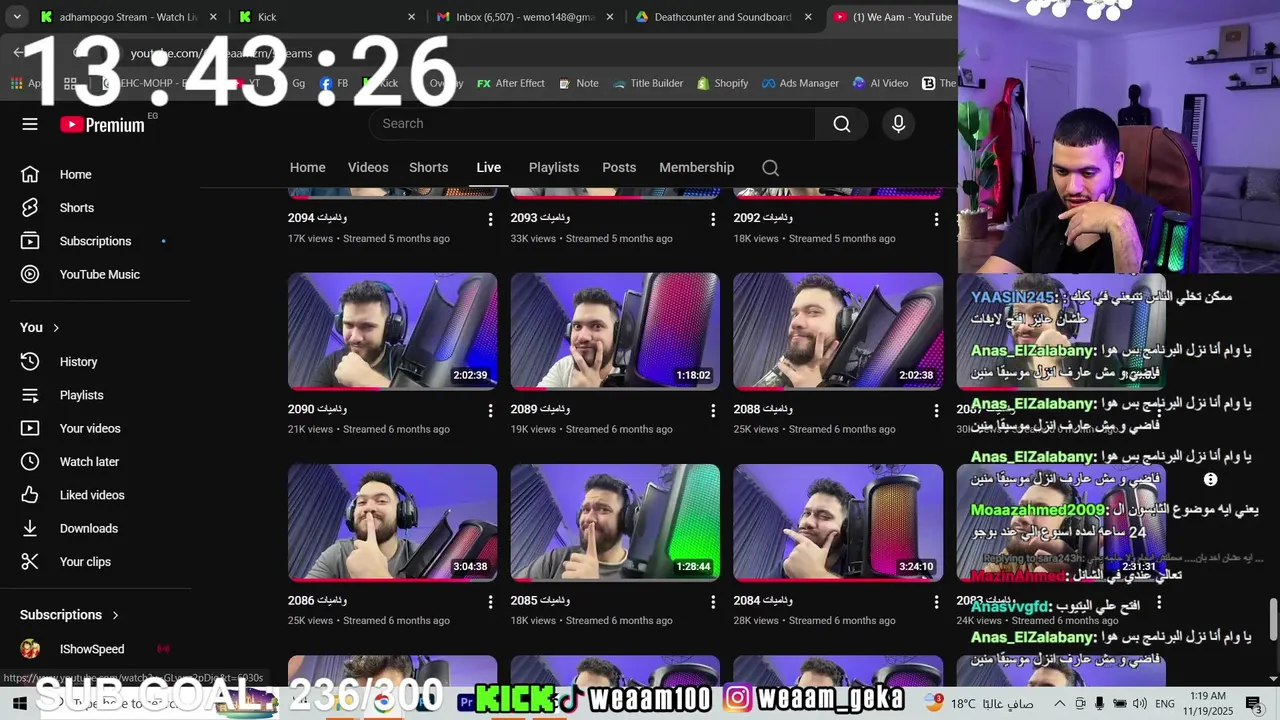Open Note bookmark
This screenshot has height=720, width=1280.
point(578,84)
